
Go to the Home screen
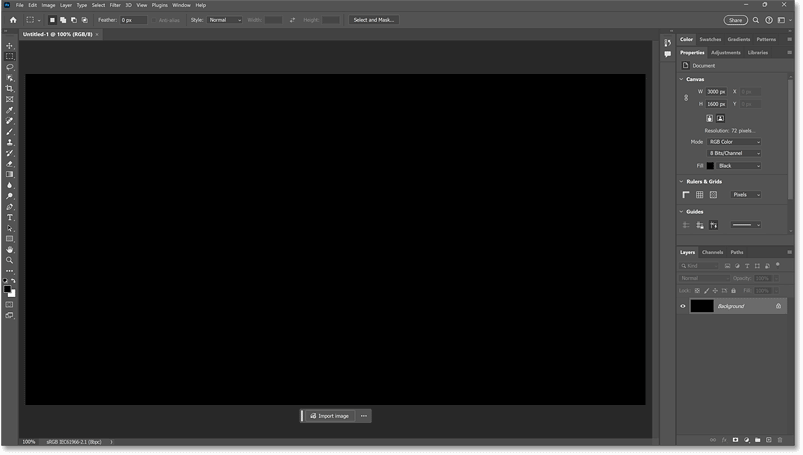[13, 20]
